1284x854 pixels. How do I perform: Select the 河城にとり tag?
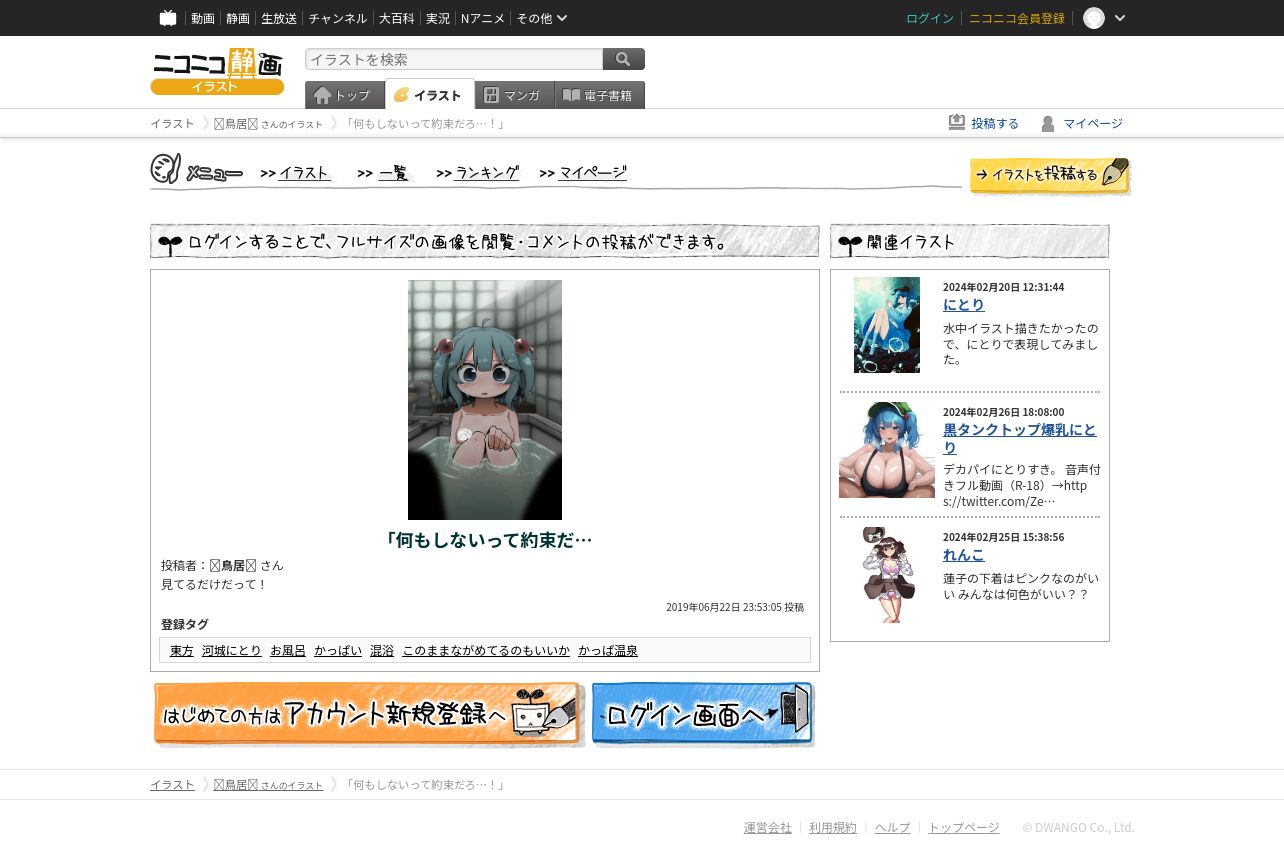click(x=232, y=651)
